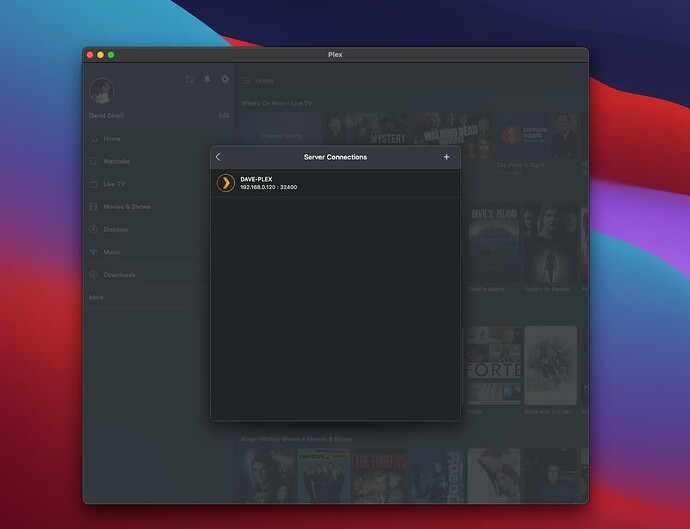Click the Discover compass icon
Screen dimensions: 690x529
coord(93,229)
